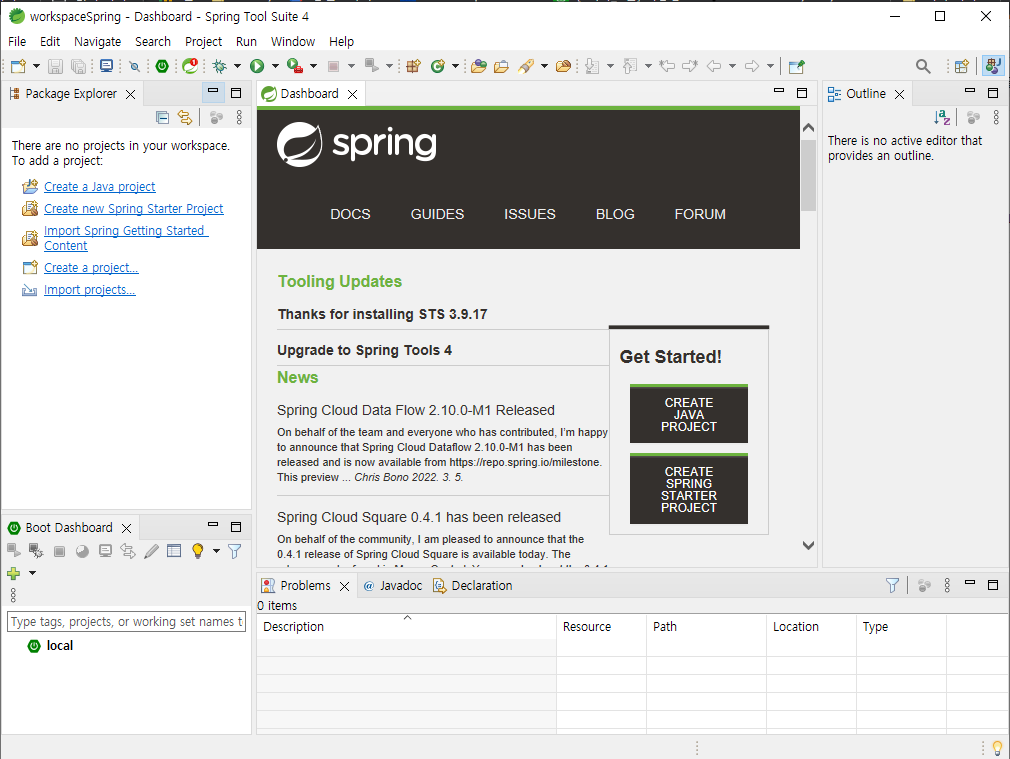Click the Search flashlight icon in toolbar
The width and height of the screenshot is (1010, 759).
pyautogui.click(x=526, y=66)
